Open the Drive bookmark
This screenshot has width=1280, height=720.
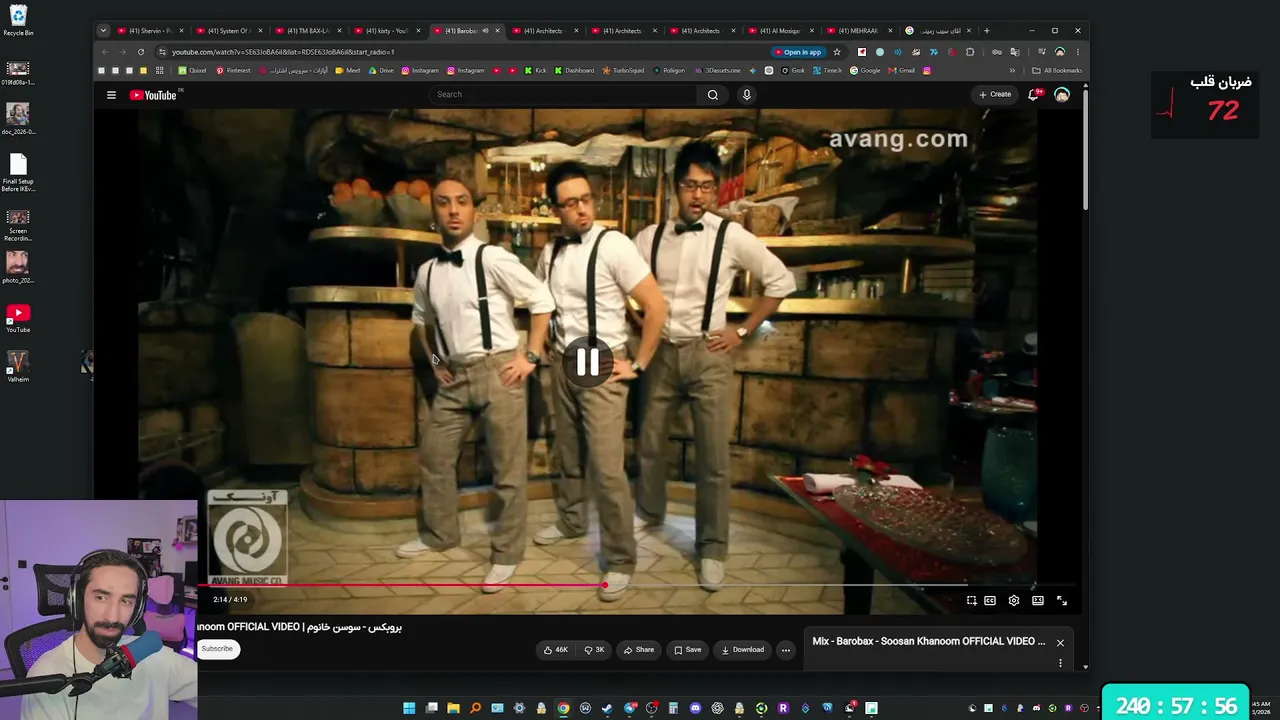click(381, 71)
